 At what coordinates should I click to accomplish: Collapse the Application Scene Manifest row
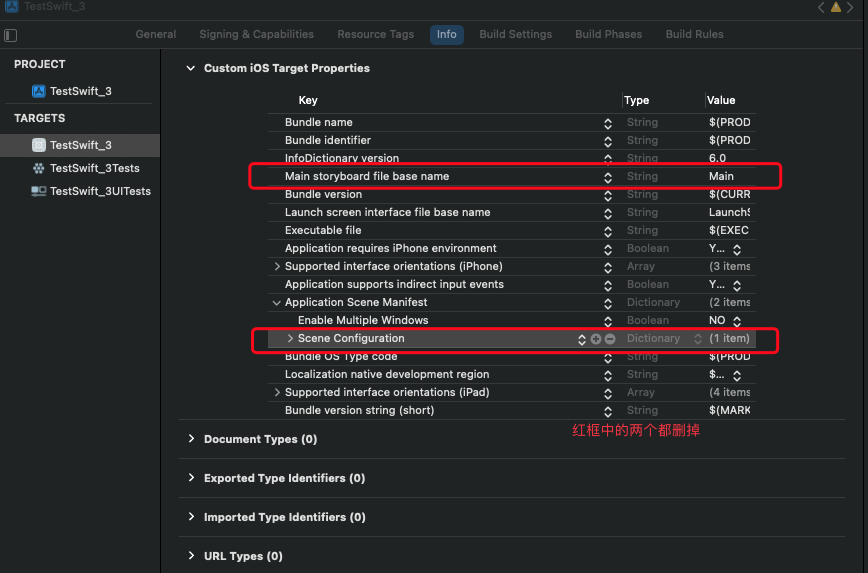point(276,303)
